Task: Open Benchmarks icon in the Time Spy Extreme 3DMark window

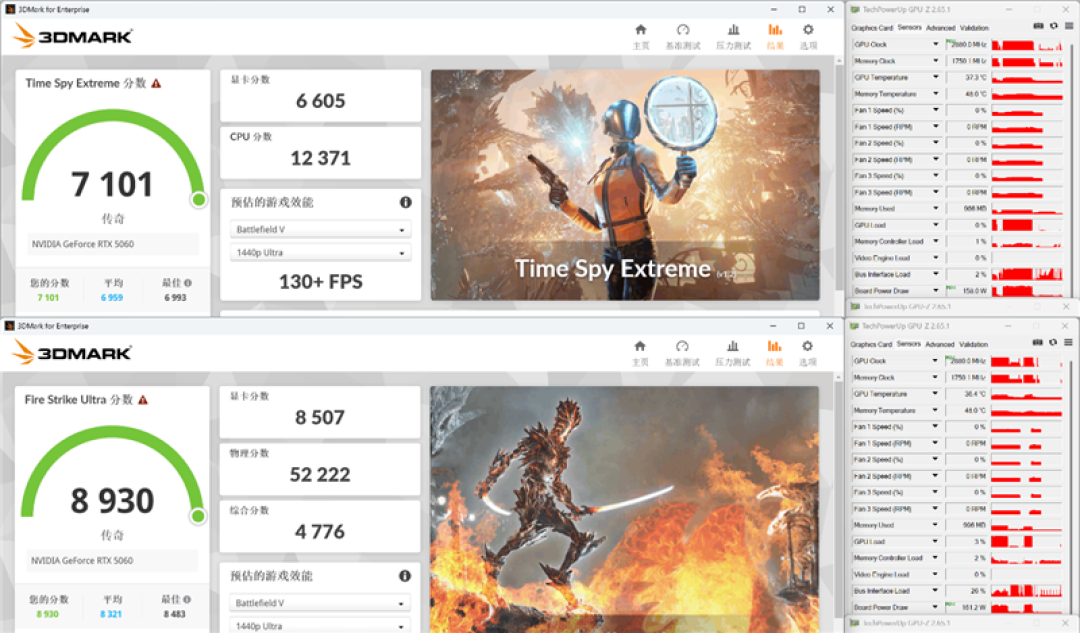Action: [683, 37]
